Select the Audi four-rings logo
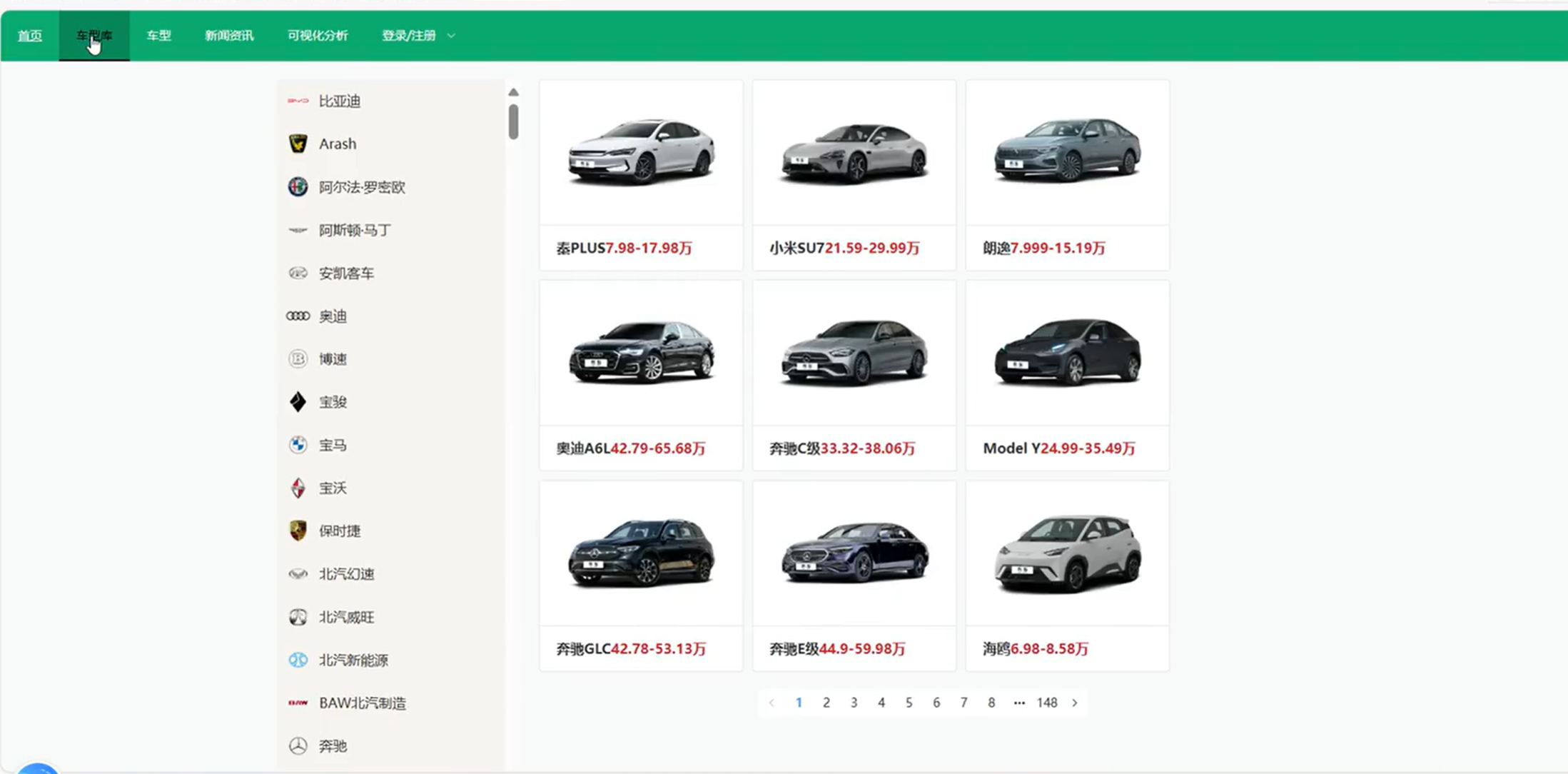The height and width of the screenshot is (774, 1568). 298,316
